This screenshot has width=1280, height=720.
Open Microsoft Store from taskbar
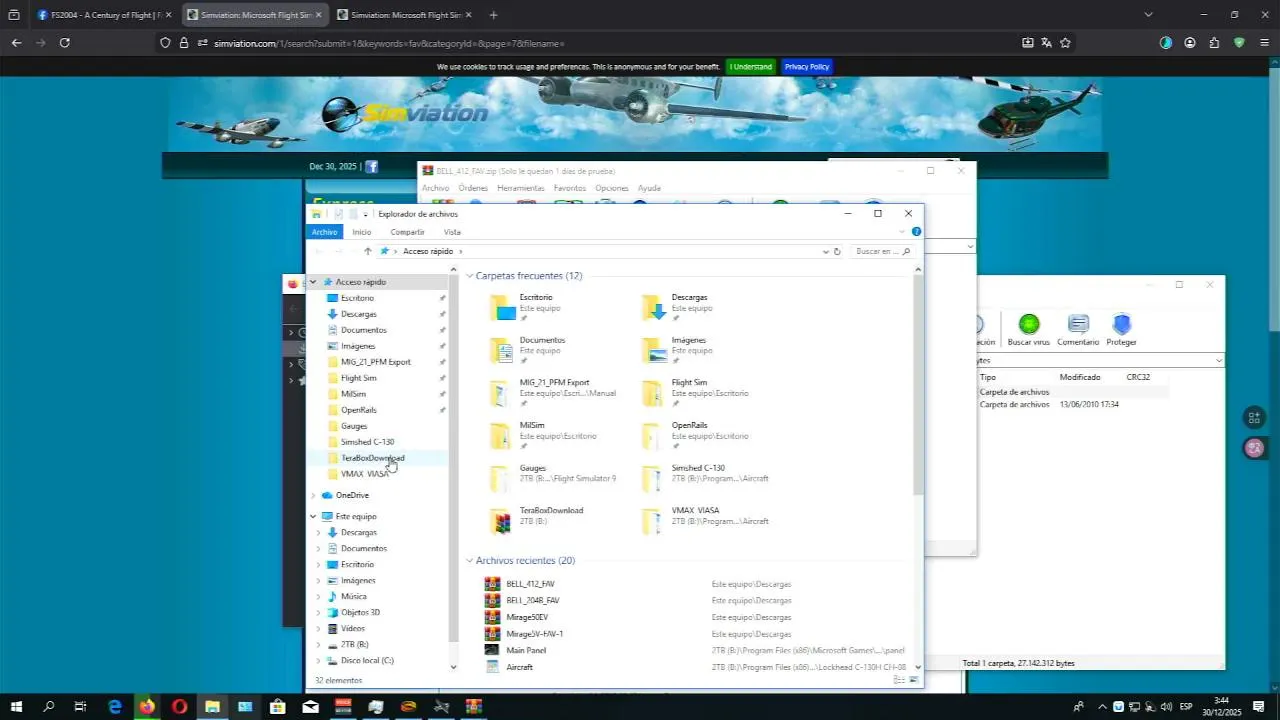click(x=278, y=707)
